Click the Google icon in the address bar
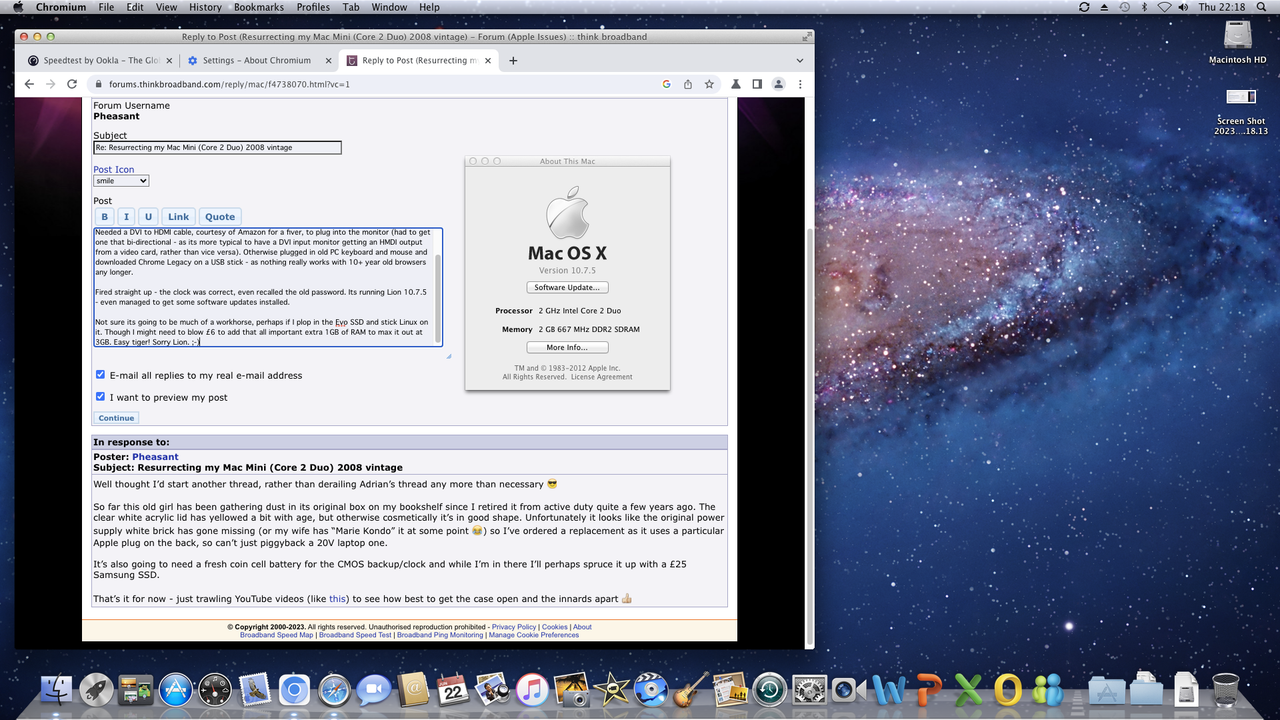 (666, 84)
